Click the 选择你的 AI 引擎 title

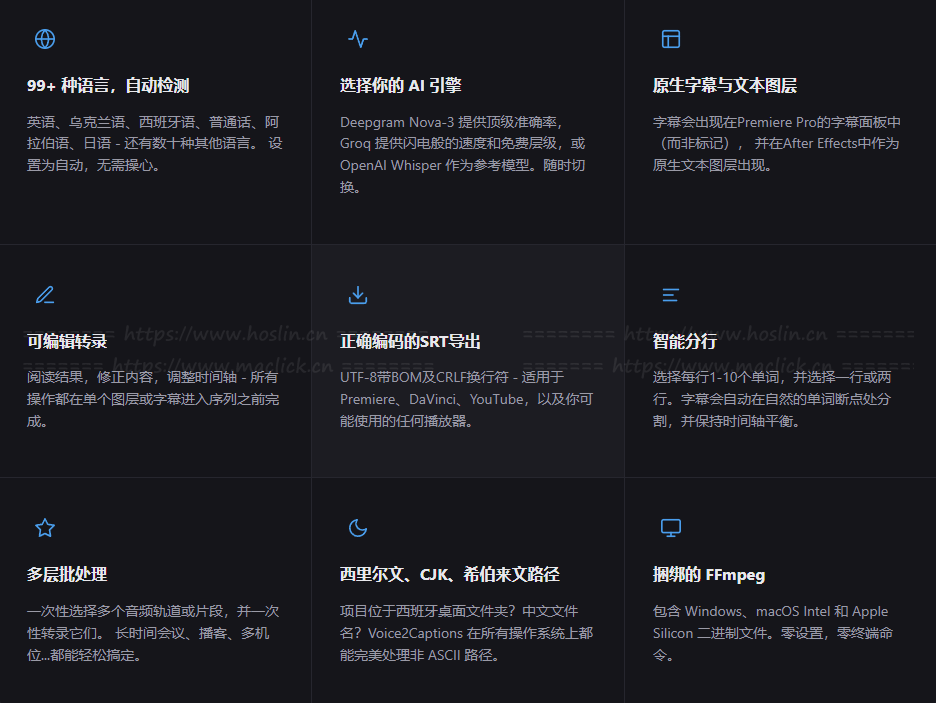[x=400, y=86]
